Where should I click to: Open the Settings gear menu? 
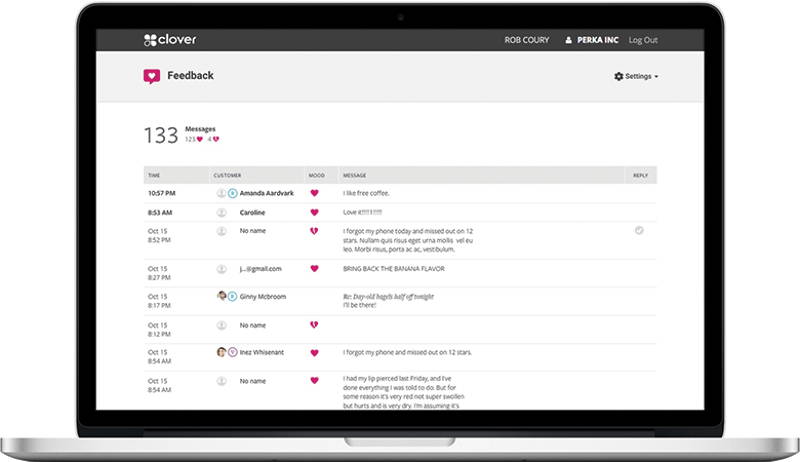coord(636,76)
